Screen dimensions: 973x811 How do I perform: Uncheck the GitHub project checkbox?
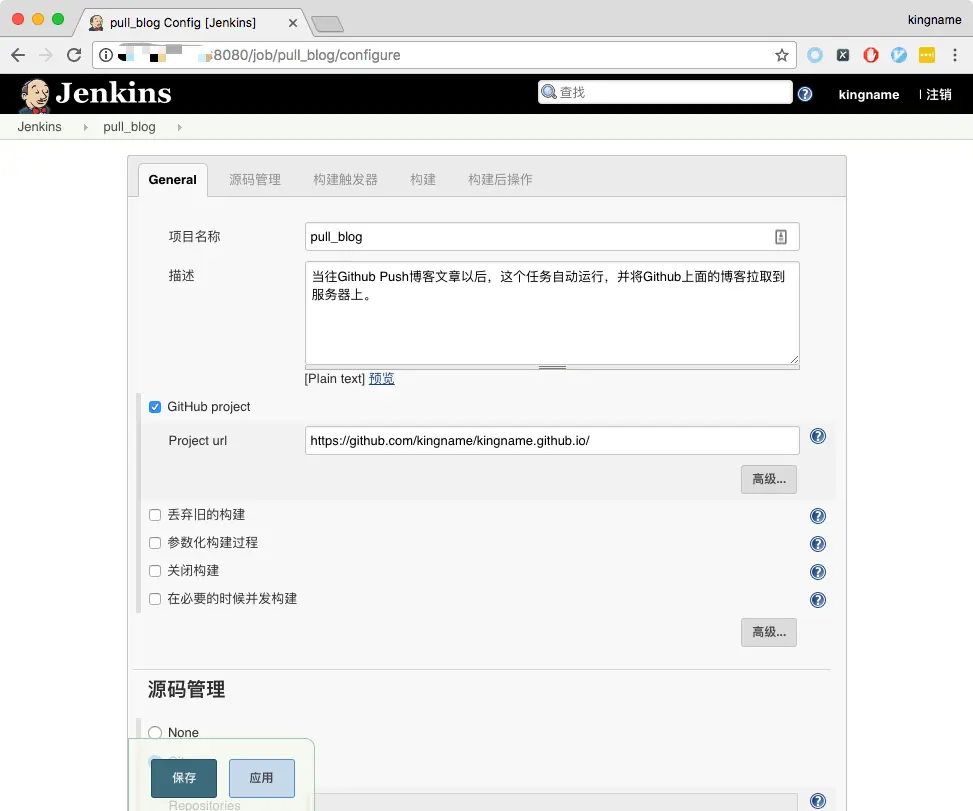(x=155, y=407)
